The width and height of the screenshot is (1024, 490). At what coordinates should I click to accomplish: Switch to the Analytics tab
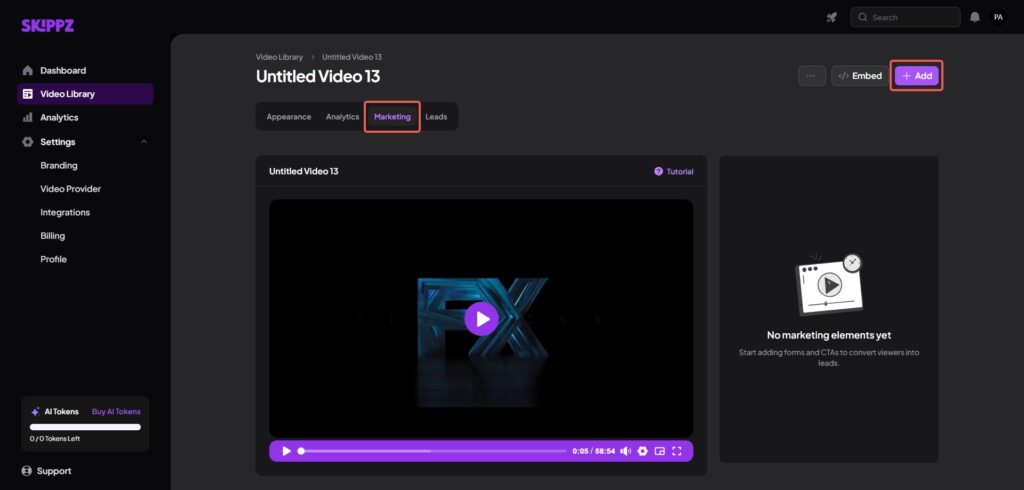343,117
